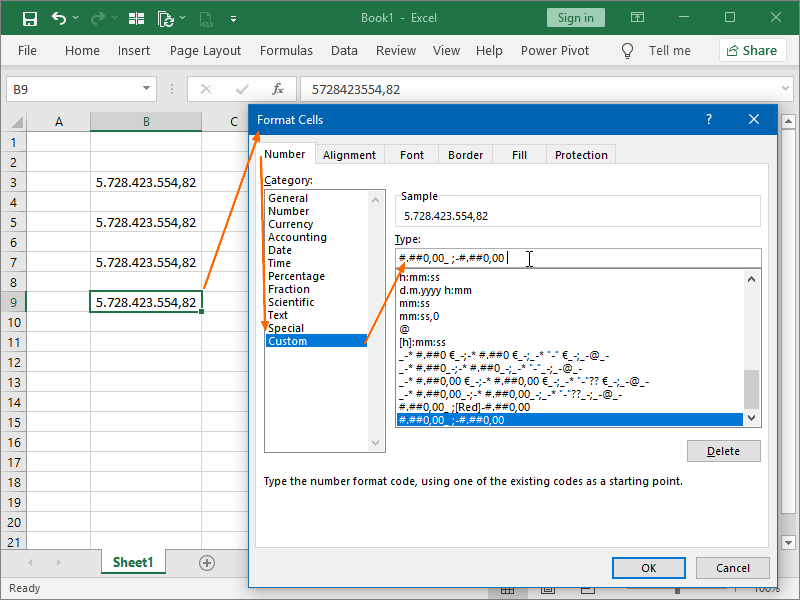Screen dimensions: 800x600
Task: Switch to the Alignment tab
Action: (351, 154)
